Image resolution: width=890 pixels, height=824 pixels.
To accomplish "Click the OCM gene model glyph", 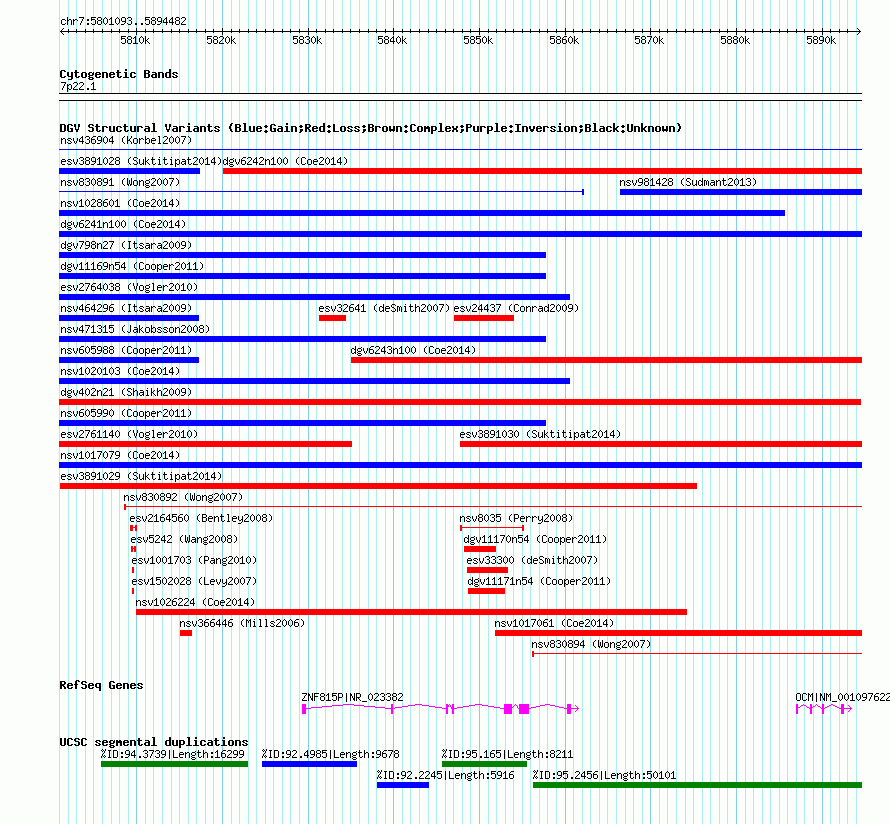I will pos(824,709).
